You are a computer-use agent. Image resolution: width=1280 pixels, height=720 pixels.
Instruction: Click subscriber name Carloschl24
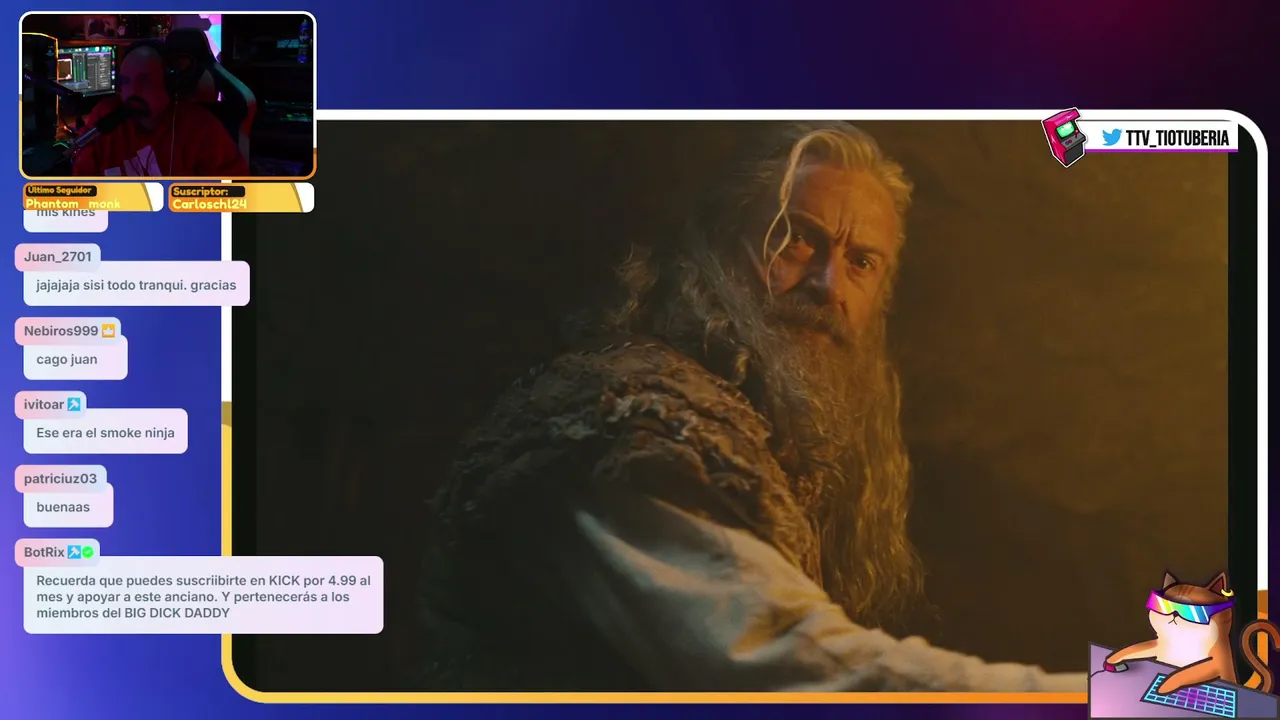pyautogui.click(x=209, y=204)
